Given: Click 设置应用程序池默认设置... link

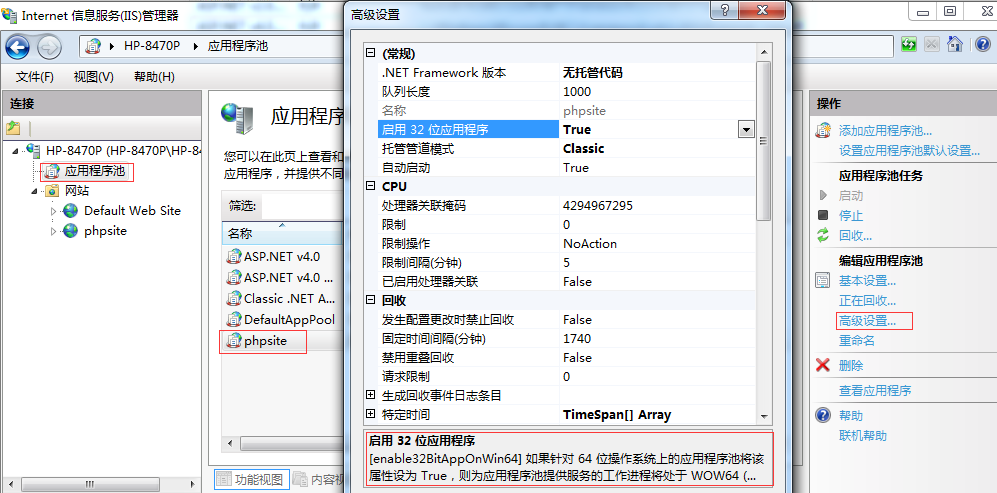Looking at the screenshot, I should 909,151.
